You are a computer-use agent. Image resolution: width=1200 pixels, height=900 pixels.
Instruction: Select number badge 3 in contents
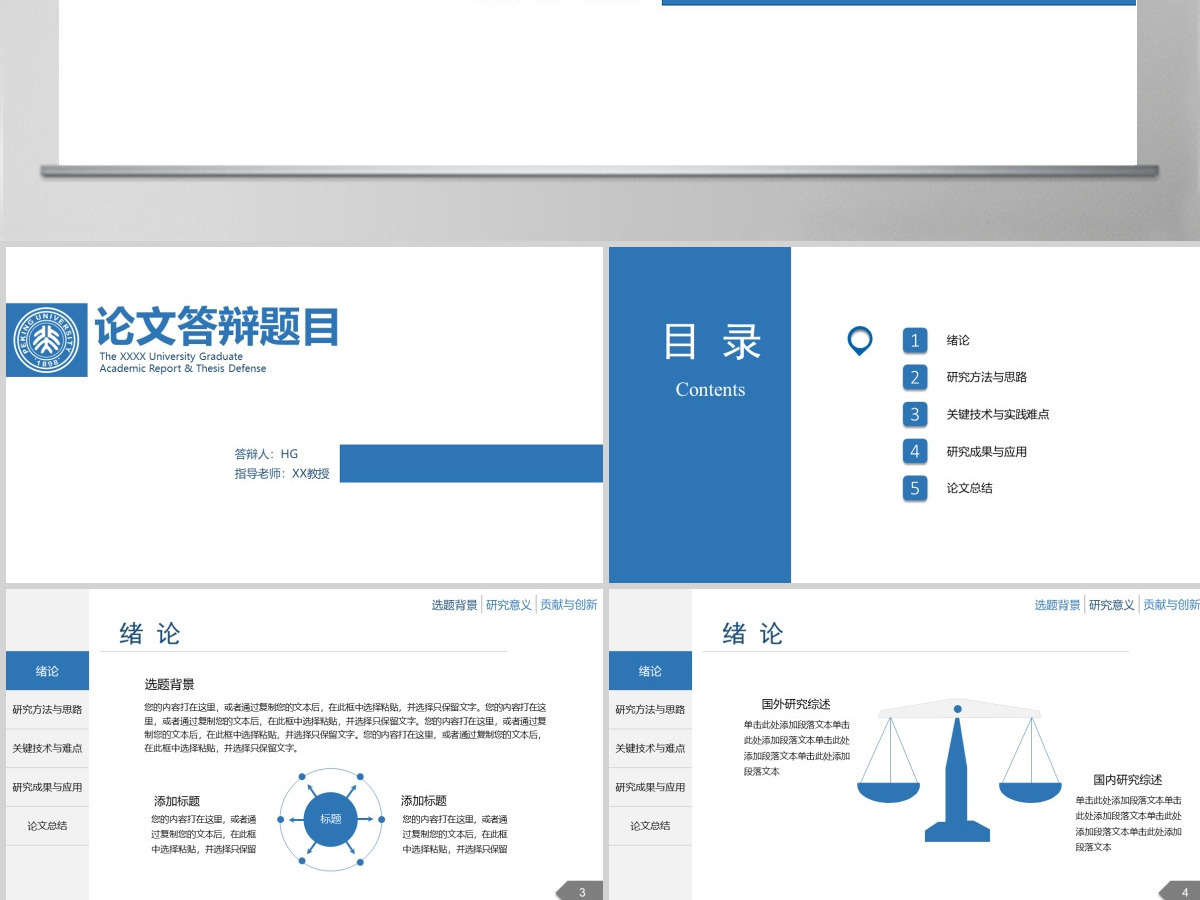tap(914, 415)
